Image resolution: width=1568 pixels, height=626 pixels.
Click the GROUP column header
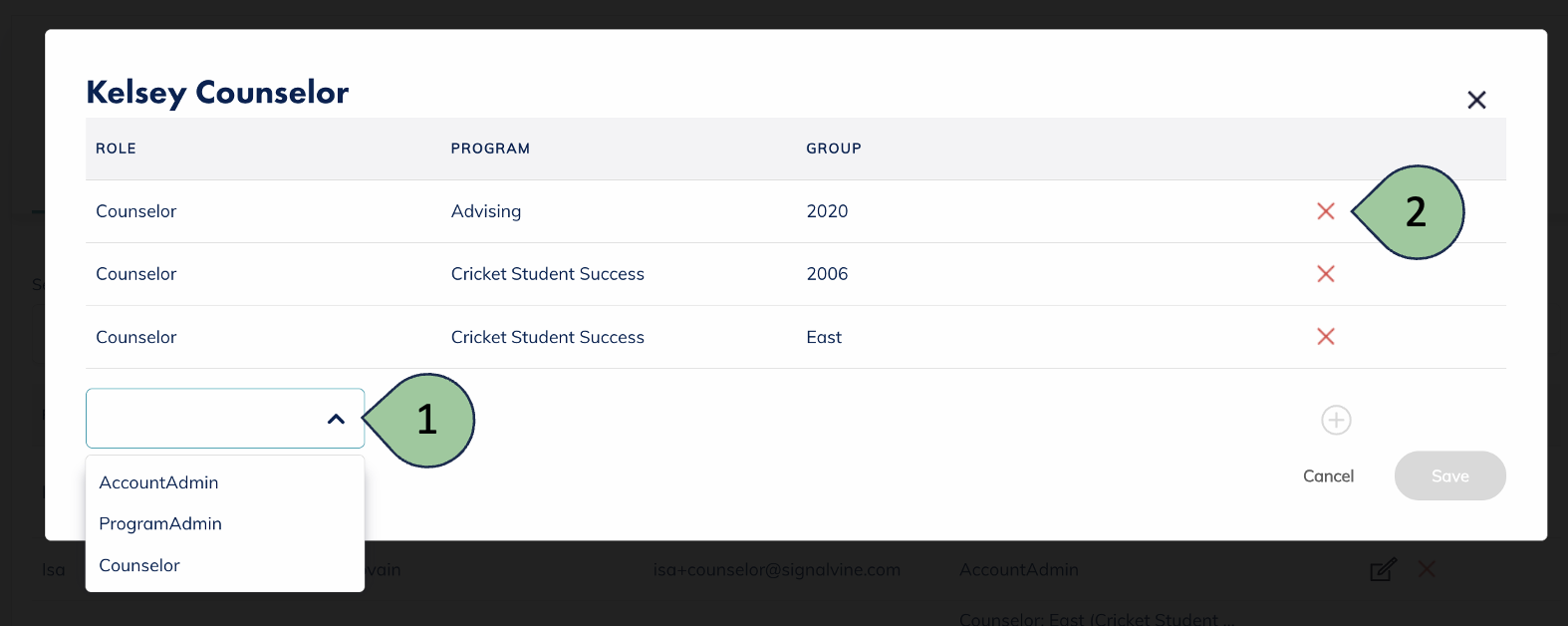pyautogui.click(x=834, y=149)
